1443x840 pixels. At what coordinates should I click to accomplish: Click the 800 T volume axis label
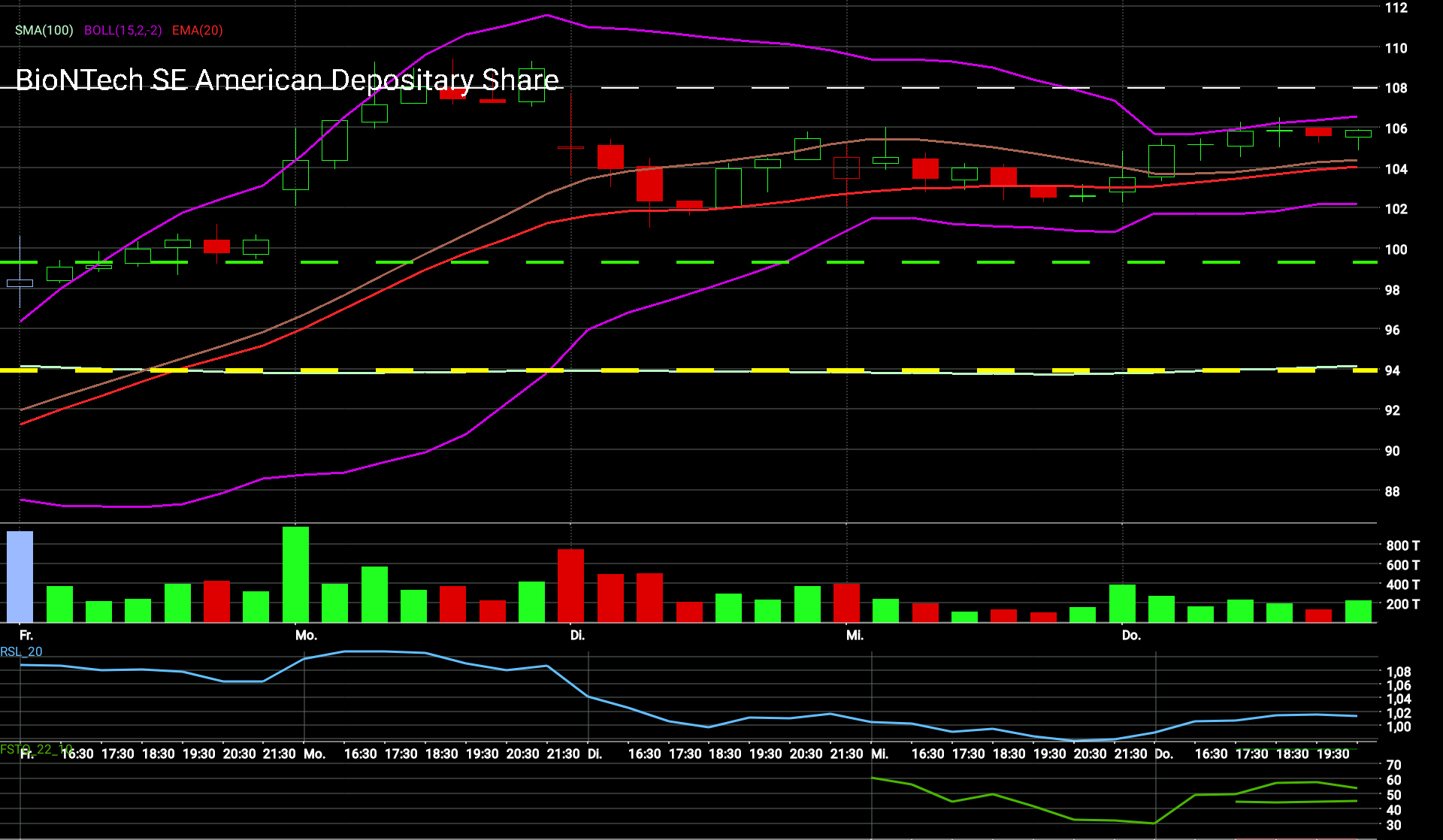pos(1402,545)
